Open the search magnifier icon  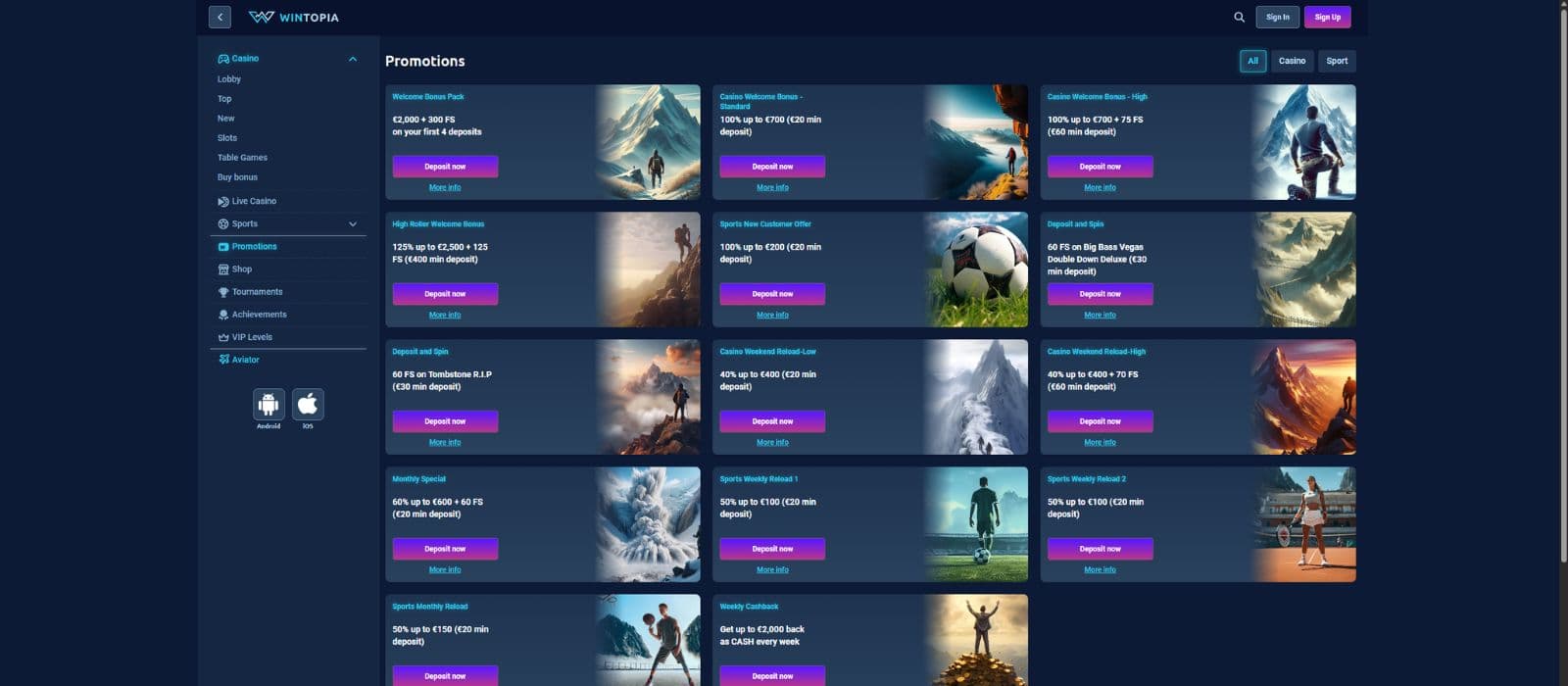pyautogui.click(x=1239, y=17)
